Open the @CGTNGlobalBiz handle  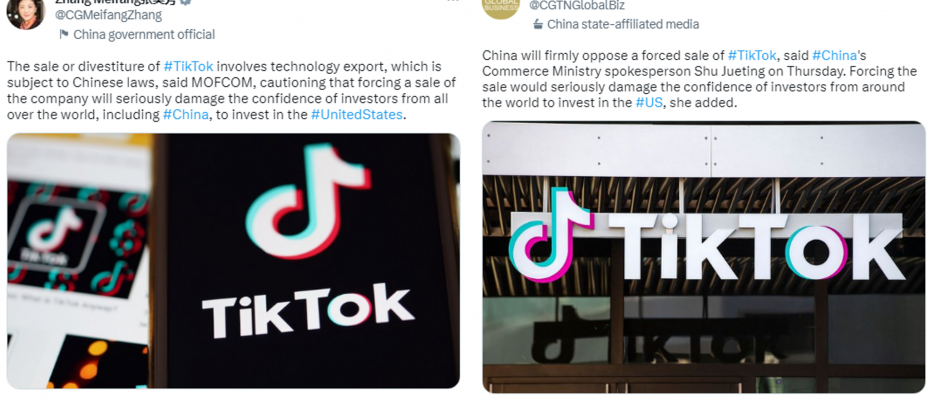577,5
